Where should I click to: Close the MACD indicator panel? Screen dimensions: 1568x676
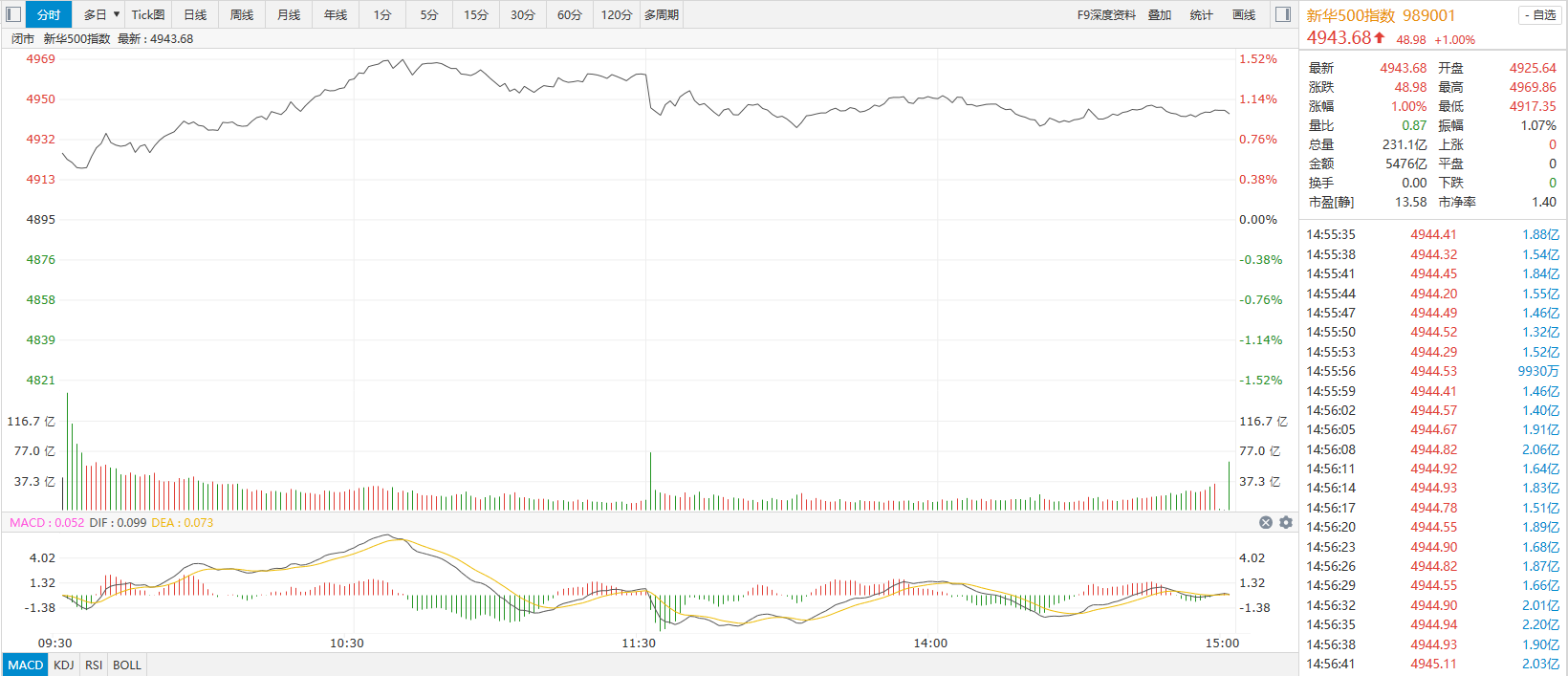pos(1265,522)
